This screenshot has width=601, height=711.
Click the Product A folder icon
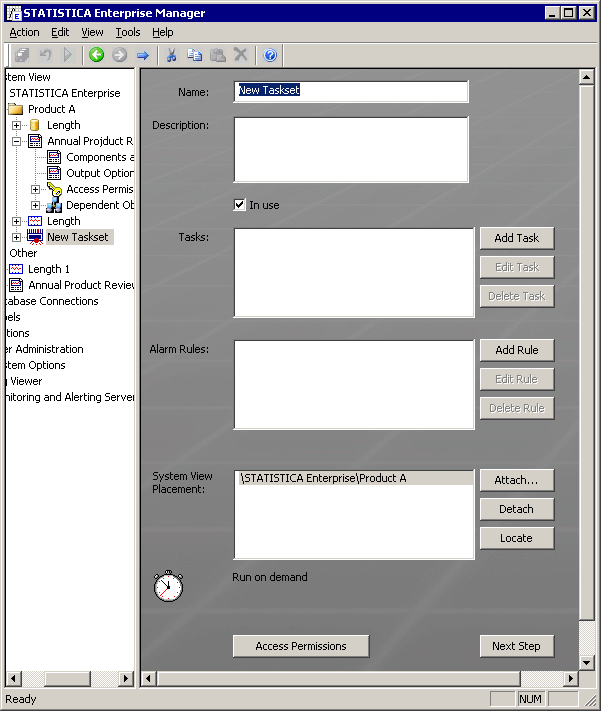[15, 109]
